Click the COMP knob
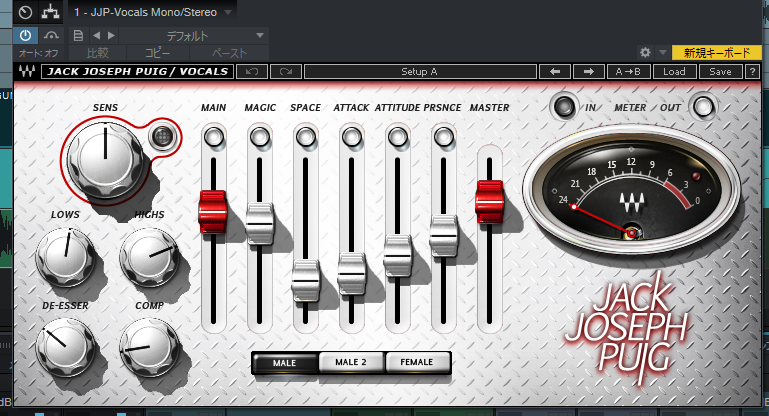This screenshot has width=769, height=416. (x=150, y=346)
